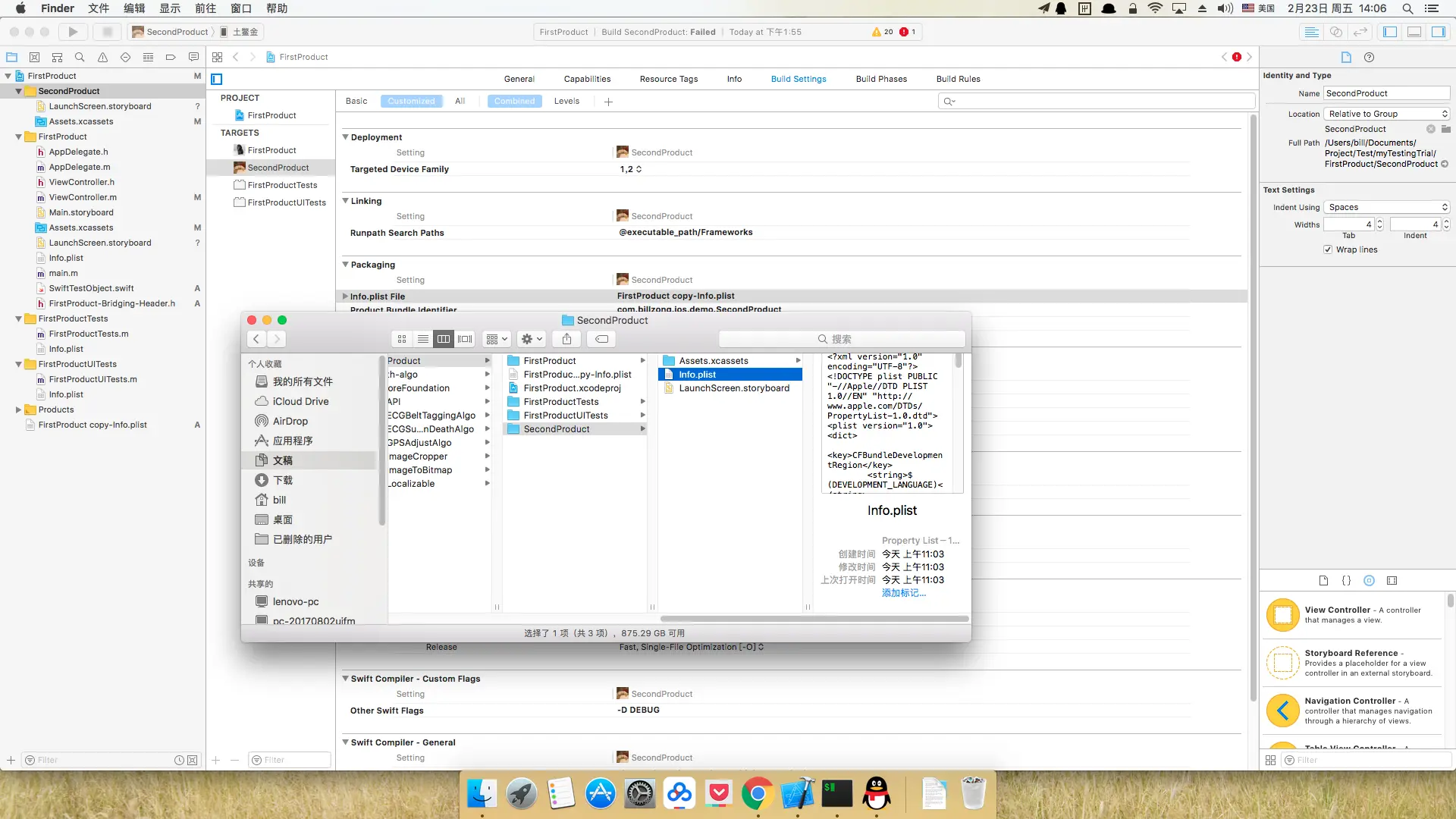1456x819 pixels.
Task: Open the Indent Using Spaces dropdown
Action: click(1387, 207)
